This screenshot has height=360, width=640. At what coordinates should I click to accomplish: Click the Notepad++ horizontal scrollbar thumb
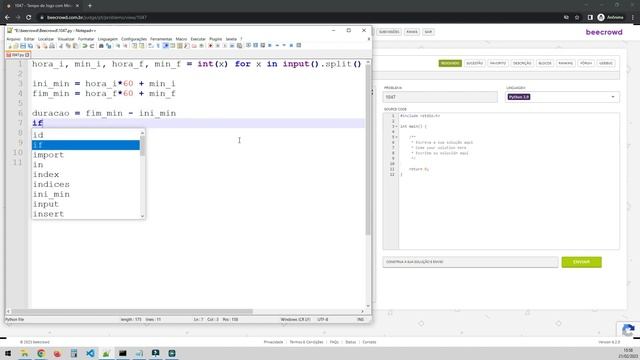pos(132,311)
